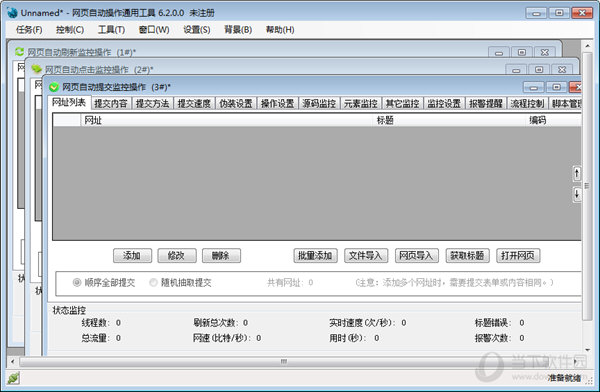
Task: Click the 打开网页 button
Action: click(x=518, y=255)
